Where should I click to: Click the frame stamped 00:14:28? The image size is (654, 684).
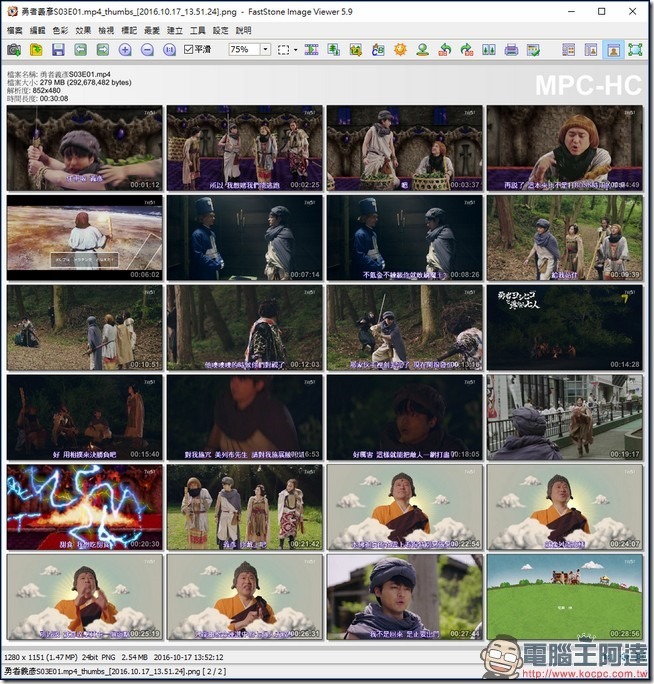[x=565, y=328]
